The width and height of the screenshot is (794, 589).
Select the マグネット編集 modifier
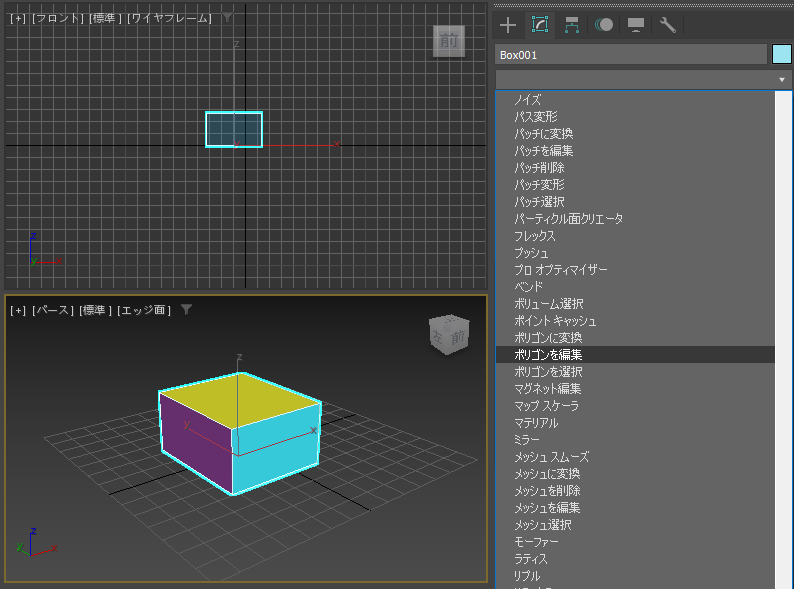click(x=635, y=388)
